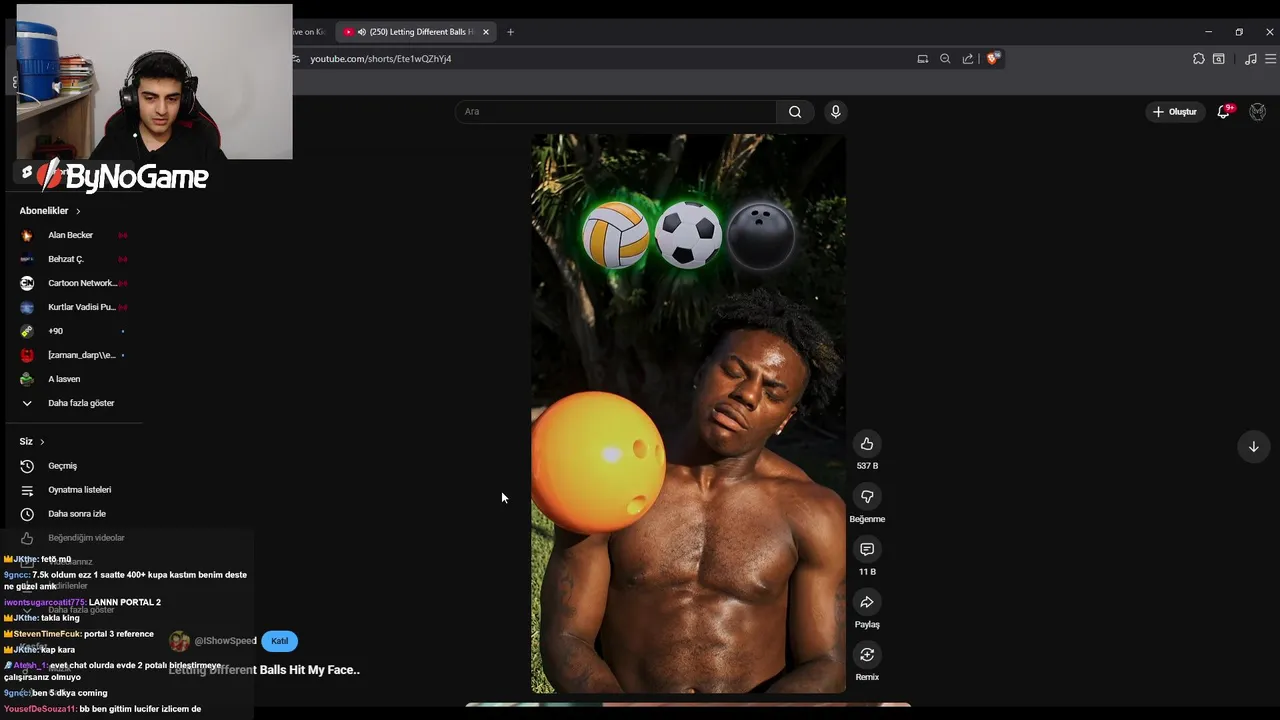Click the Oluştur create button
This screenshot has height=720, width=1280.
pos(1175,112)
